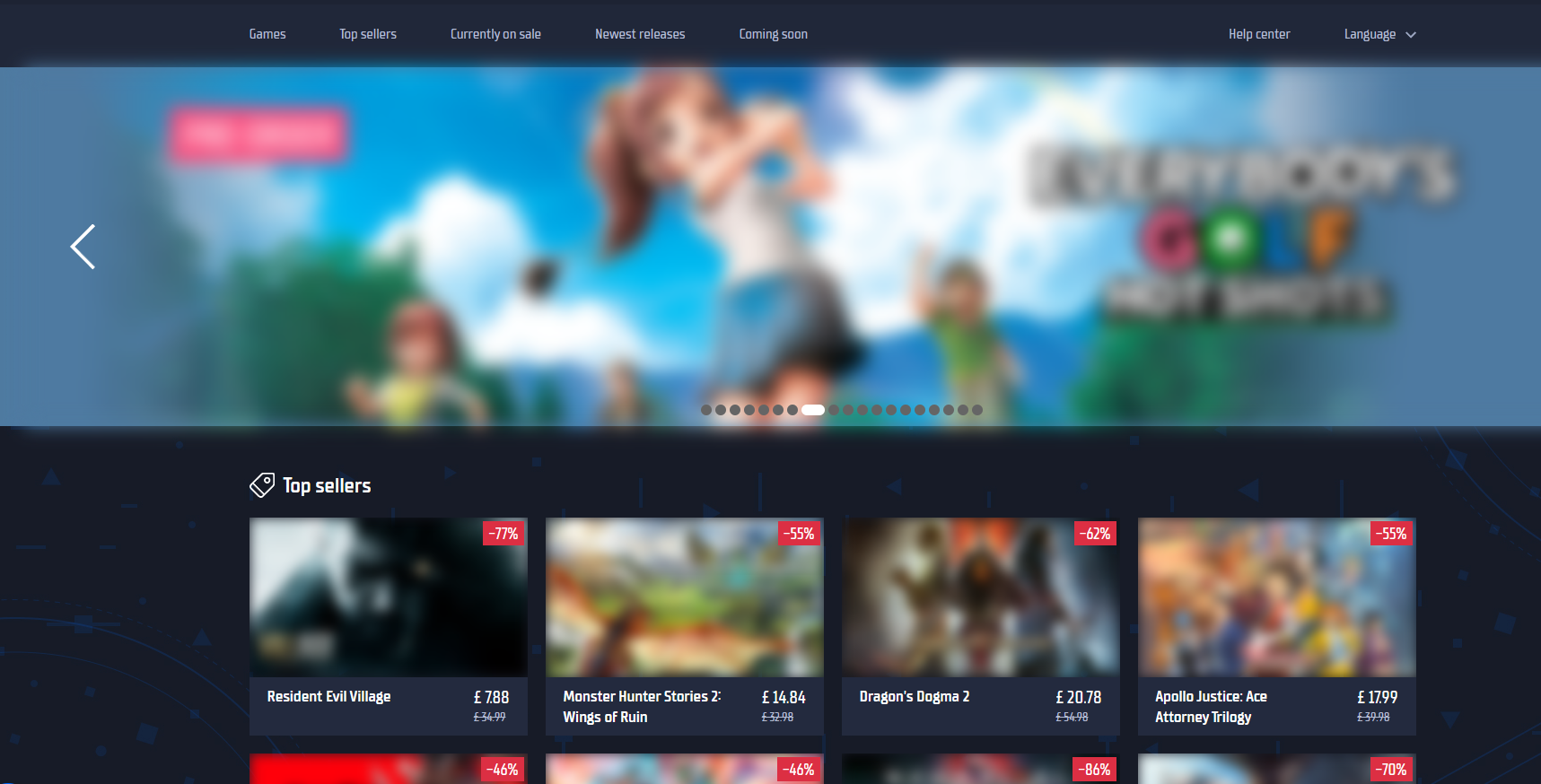Click the -70% discount badge
The height and width of the screenshot is (784, 1541).
(1391, 770)
